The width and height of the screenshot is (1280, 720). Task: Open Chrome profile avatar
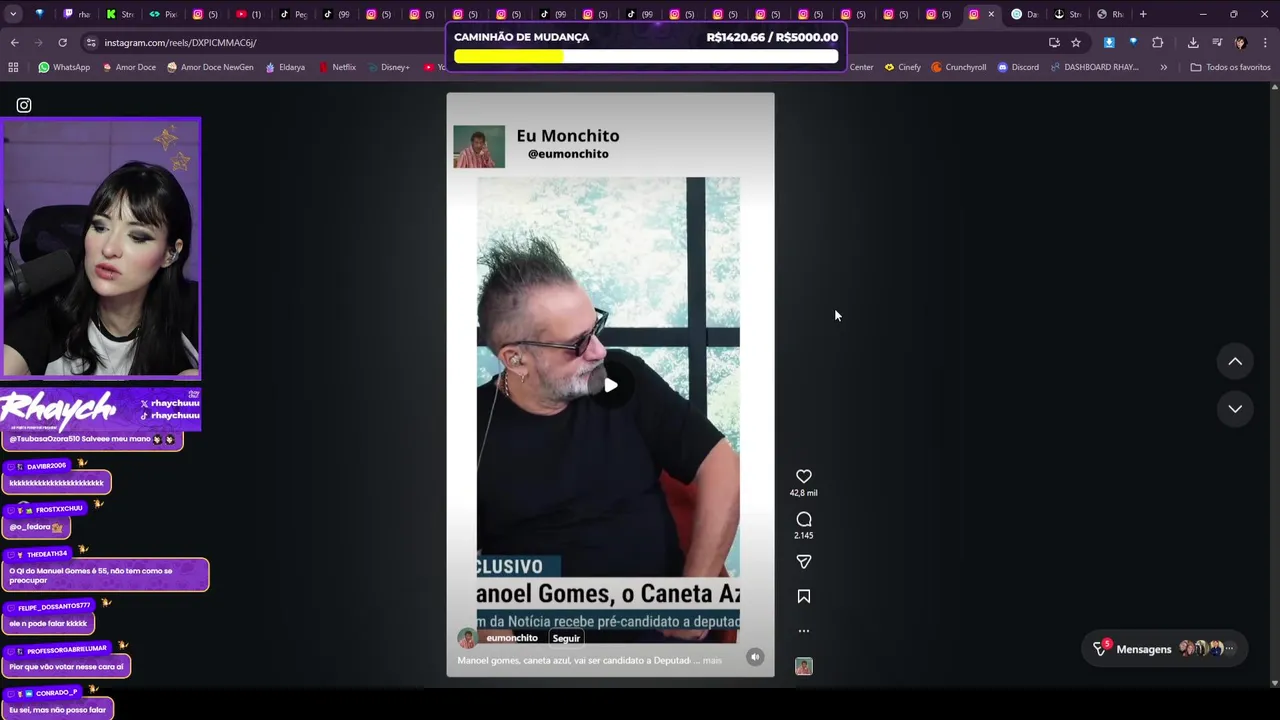[1241, 43]
